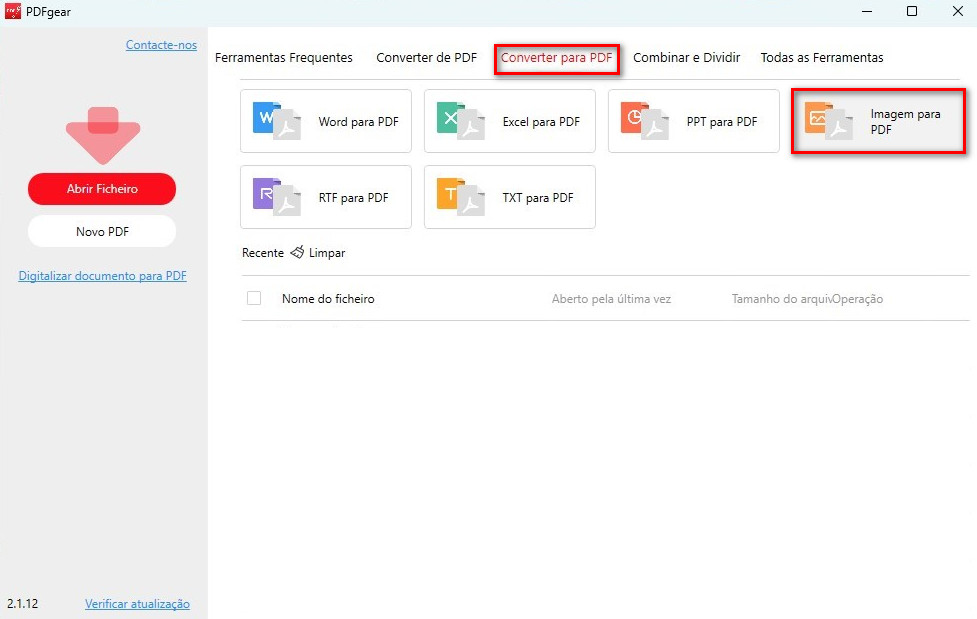Open the PPT para PDF converter
977x619 pixels.
point(693,121)
